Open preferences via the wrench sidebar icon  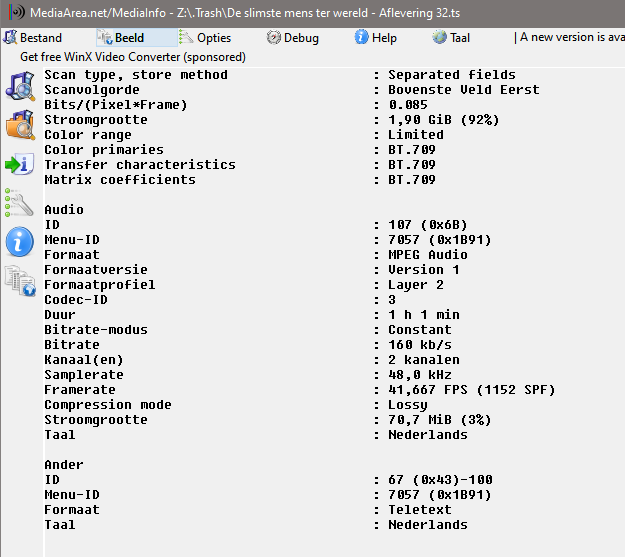[20, 203]
